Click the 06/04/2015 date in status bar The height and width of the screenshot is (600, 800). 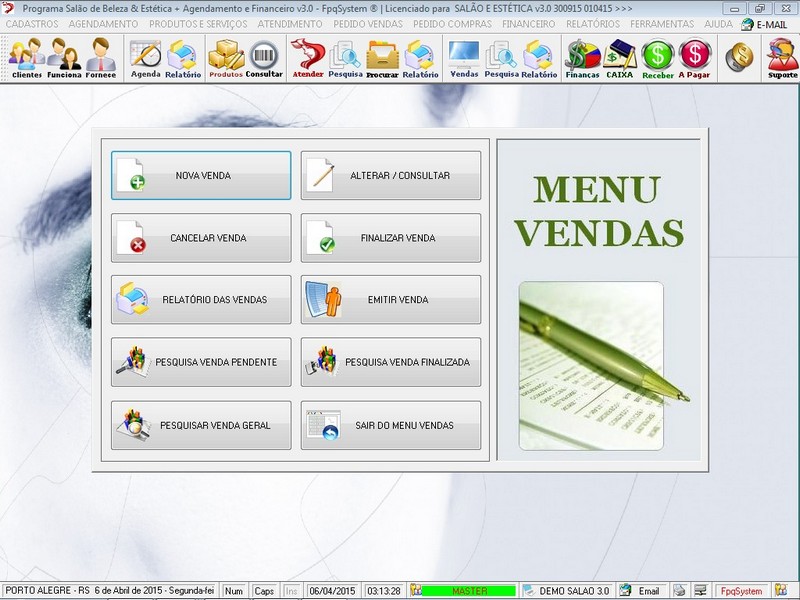pyautogui.click(x=332, y=591)
